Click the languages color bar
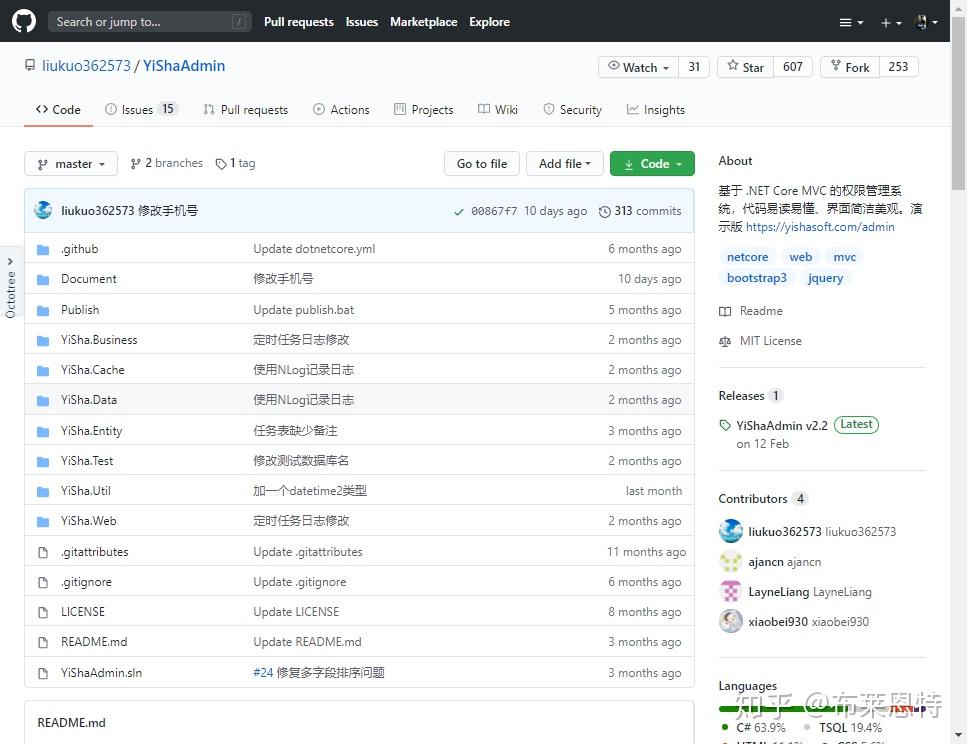The height and width of the screenshot is (744, 967). point(822,709)
